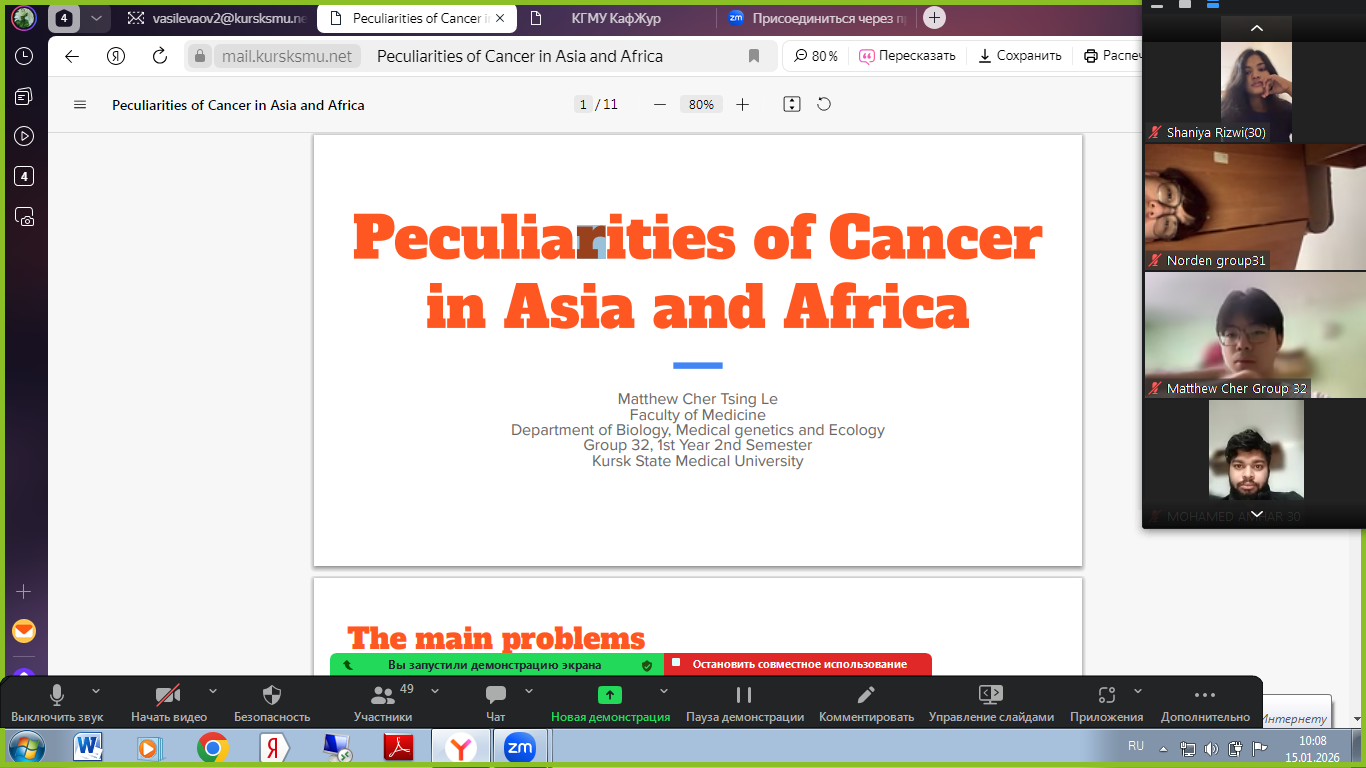
Task: Open the PDF sidebar hamburger menu
Action: [x=80, y=105]
